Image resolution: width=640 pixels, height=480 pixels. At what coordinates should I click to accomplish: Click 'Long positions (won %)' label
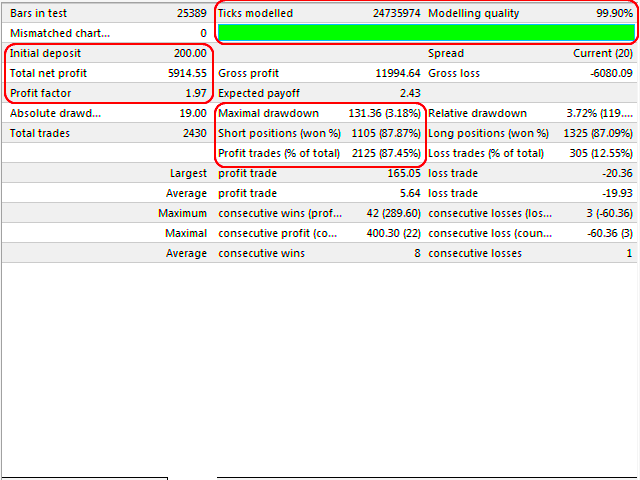(488, 133)
